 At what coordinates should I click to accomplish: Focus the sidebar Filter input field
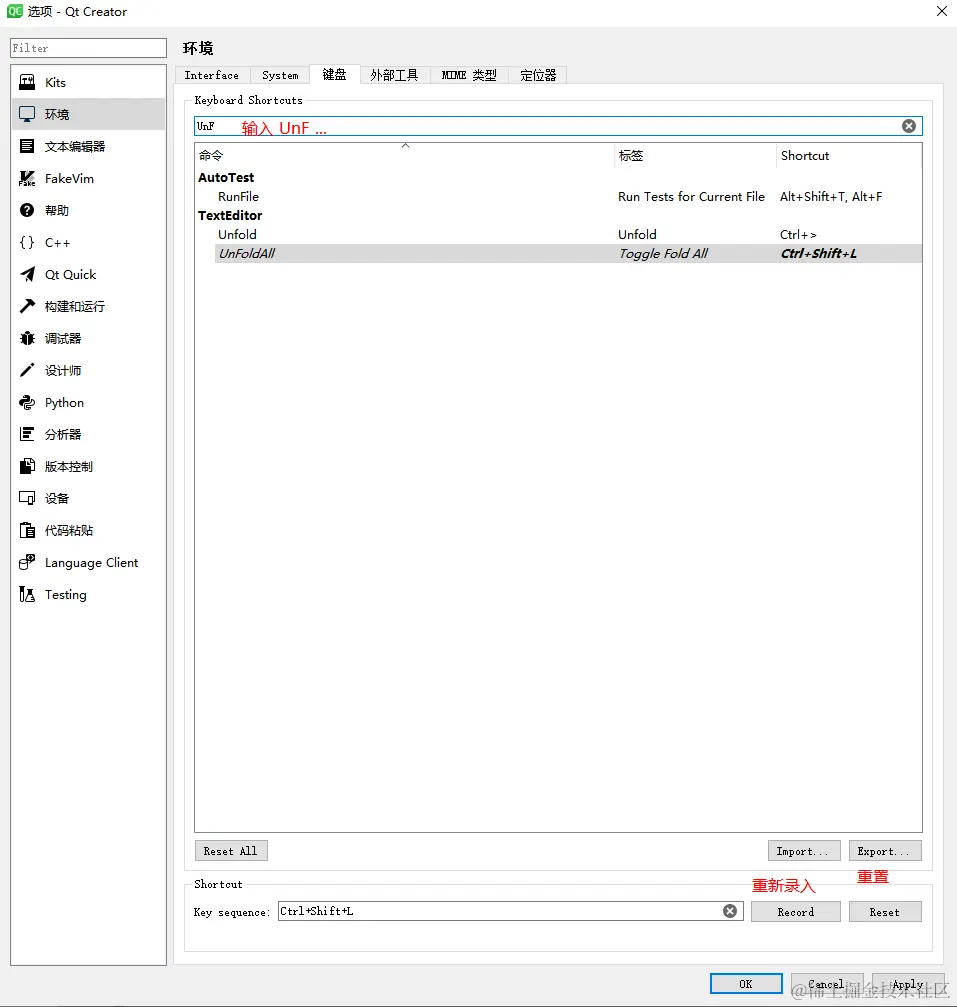point(89,48)
